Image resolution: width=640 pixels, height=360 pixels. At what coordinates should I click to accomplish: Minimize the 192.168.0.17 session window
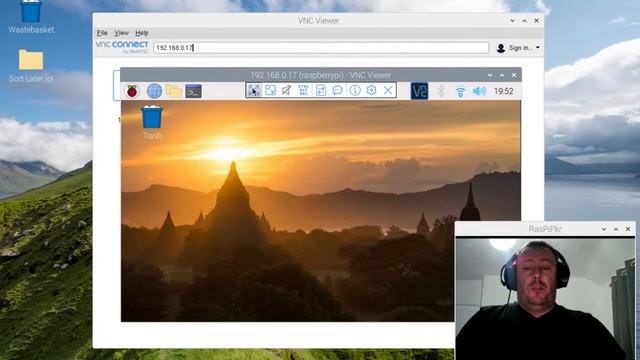490,75
